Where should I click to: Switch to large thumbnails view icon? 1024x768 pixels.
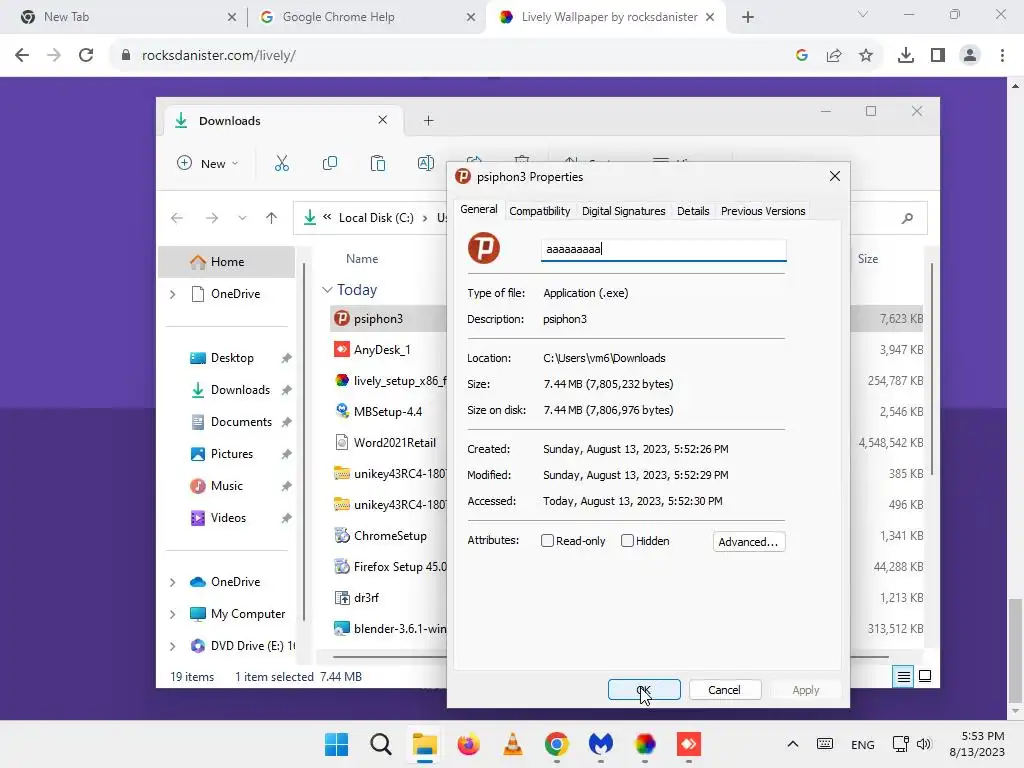[x=925, y=677]
